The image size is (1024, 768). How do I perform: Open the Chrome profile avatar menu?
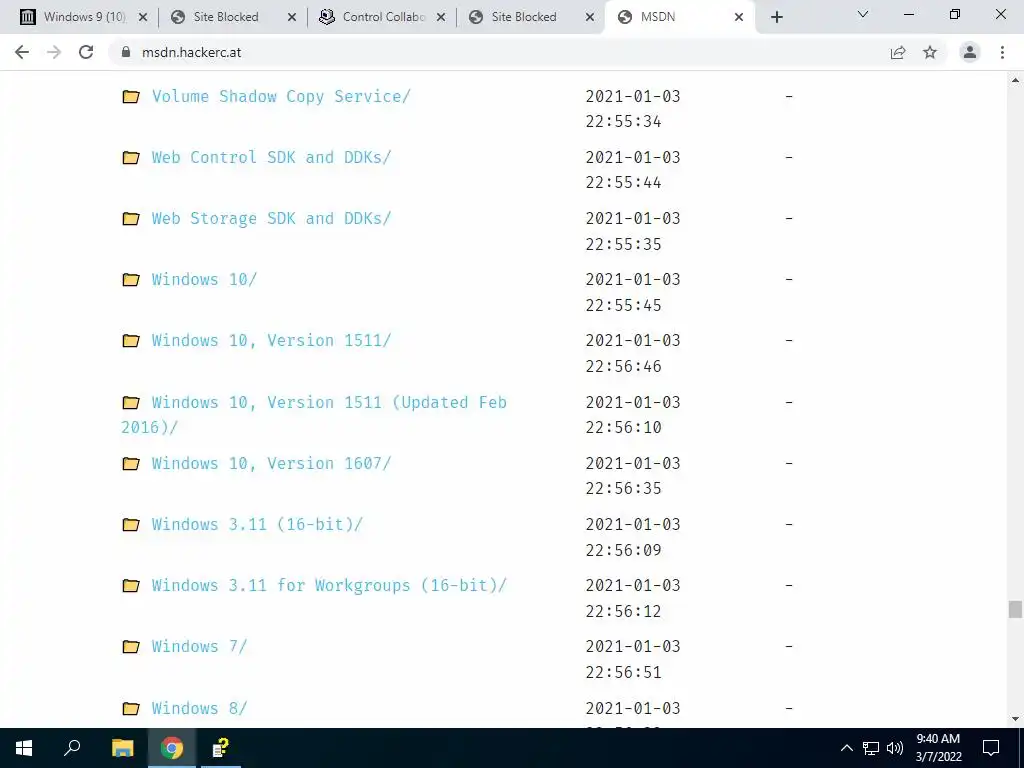click(x=970, y=52)
